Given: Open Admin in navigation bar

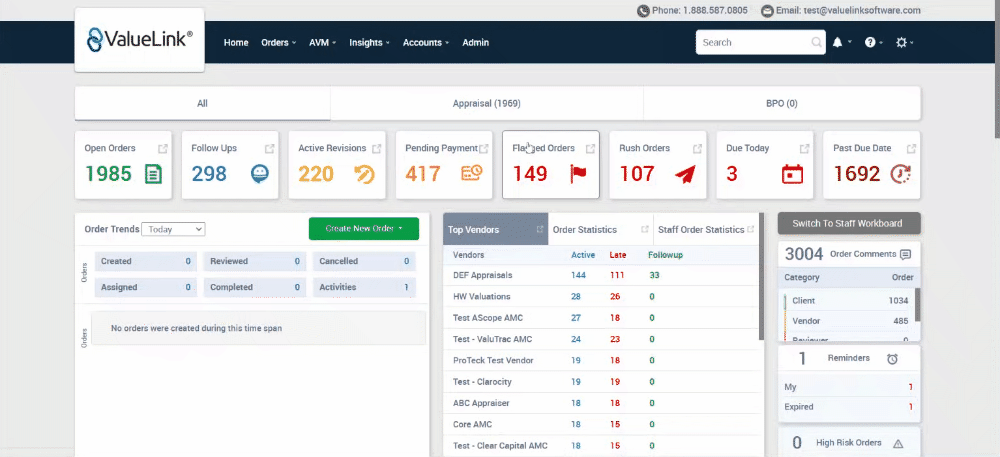Looking at the screenshot, I should [476, 43].
